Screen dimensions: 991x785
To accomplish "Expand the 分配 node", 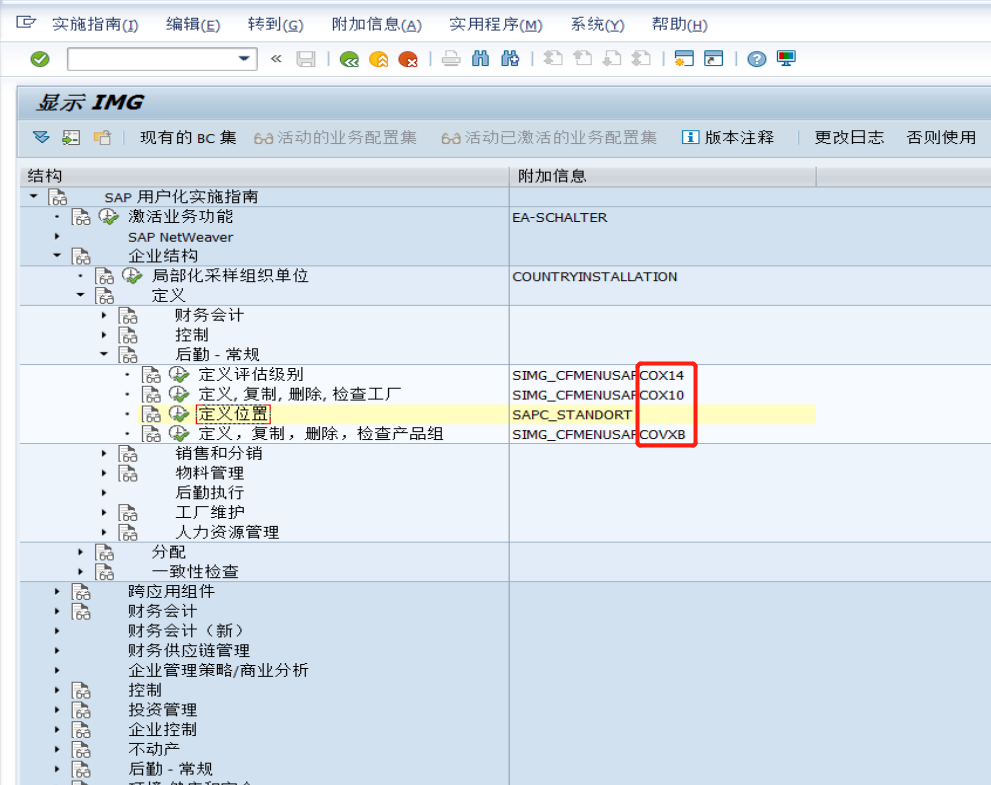I will tap(80, 552).
